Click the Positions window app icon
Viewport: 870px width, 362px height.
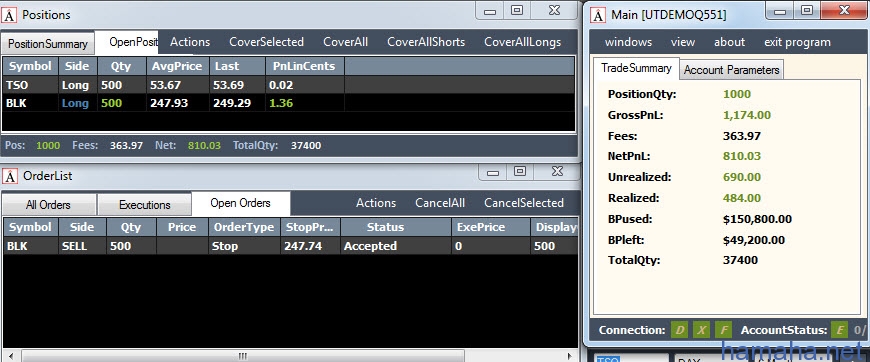click(x=9, y=15)
